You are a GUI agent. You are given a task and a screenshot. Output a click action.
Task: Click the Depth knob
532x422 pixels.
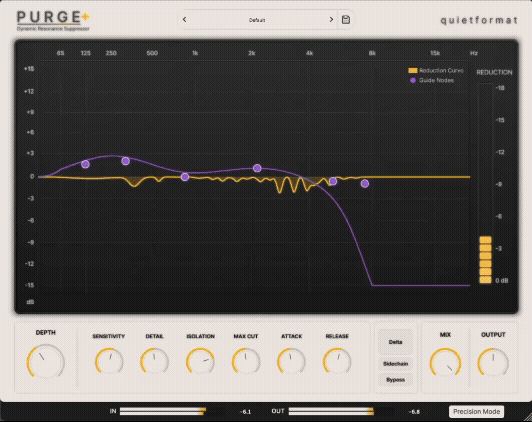(x=45, y=362)
